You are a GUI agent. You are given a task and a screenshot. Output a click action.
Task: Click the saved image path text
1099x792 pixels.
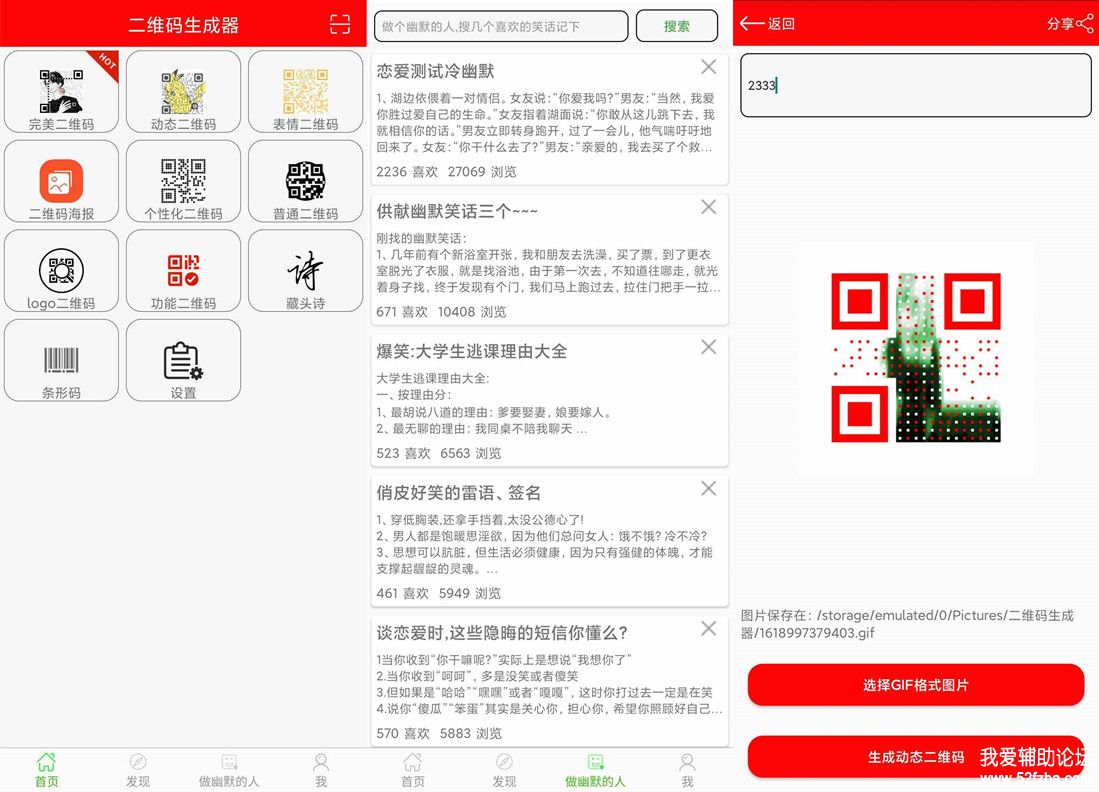point(907,624)
